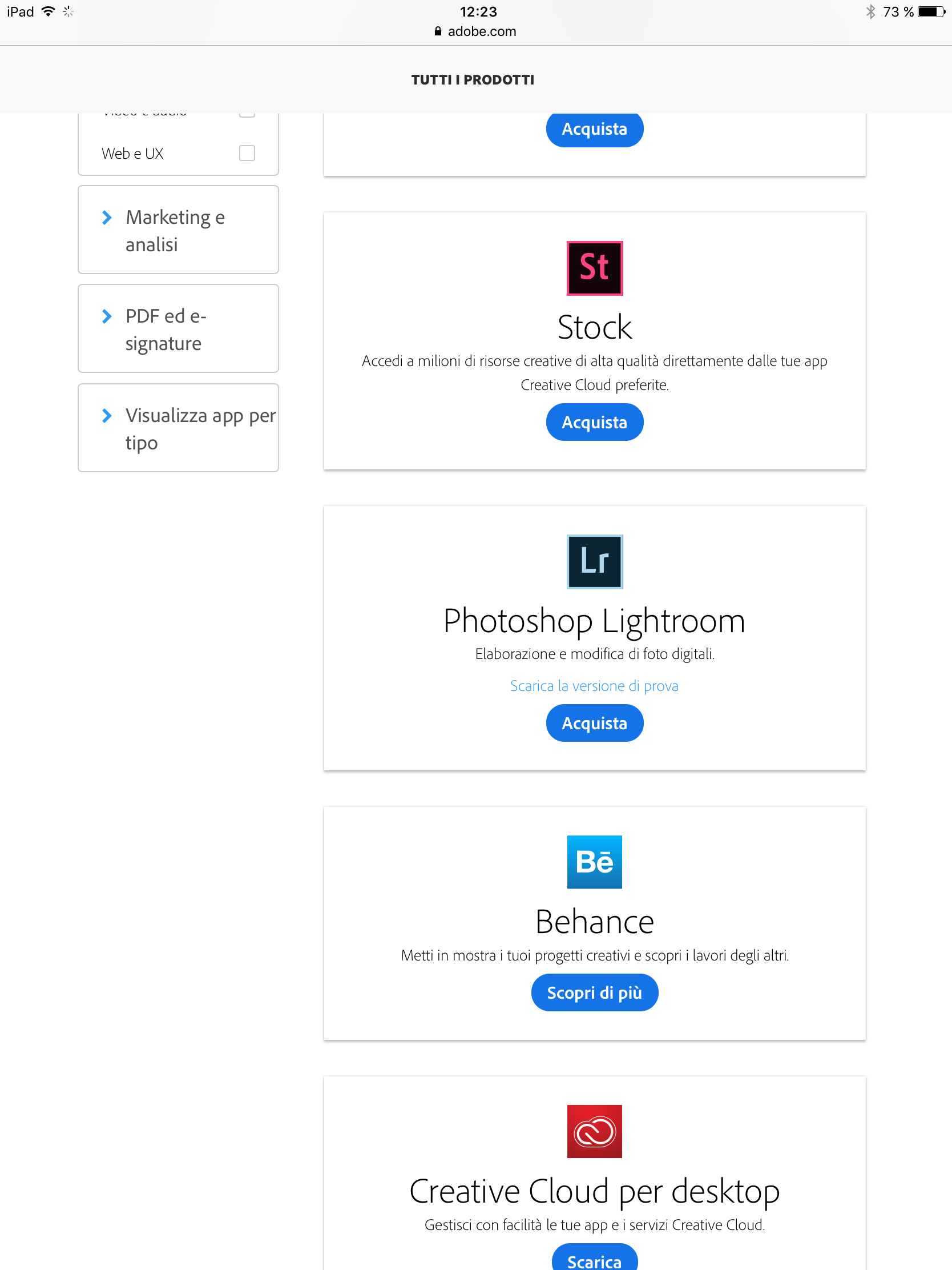Tap the battery indicator icon
Image resolution: width=952 pixels, height=1270 pixels.
931,11
